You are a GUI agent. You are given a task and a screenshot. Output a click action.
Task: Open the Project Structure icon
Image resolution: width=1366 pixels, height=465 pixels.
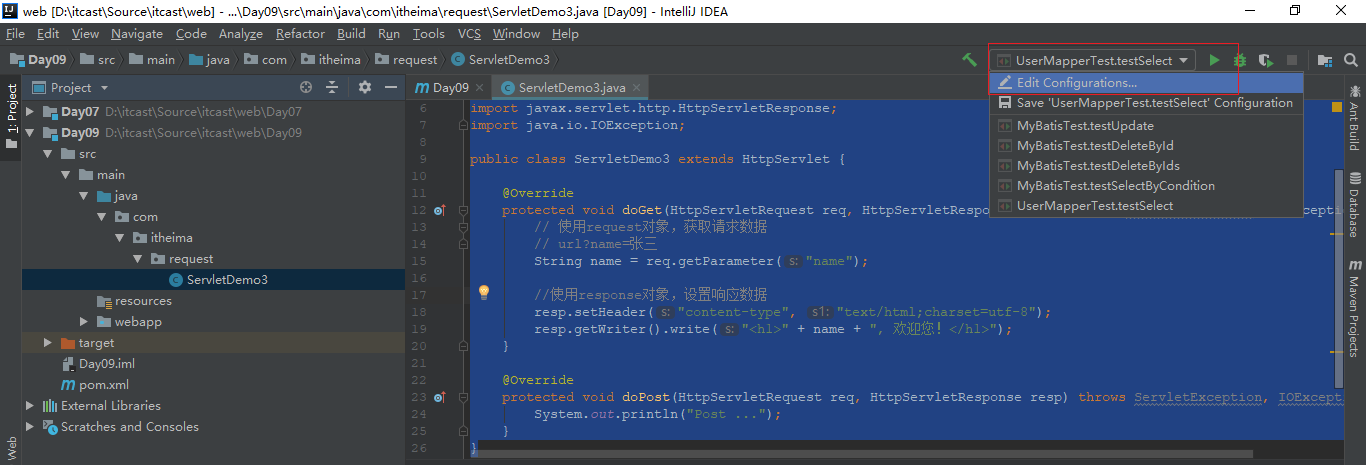[x=1325, y=60]
